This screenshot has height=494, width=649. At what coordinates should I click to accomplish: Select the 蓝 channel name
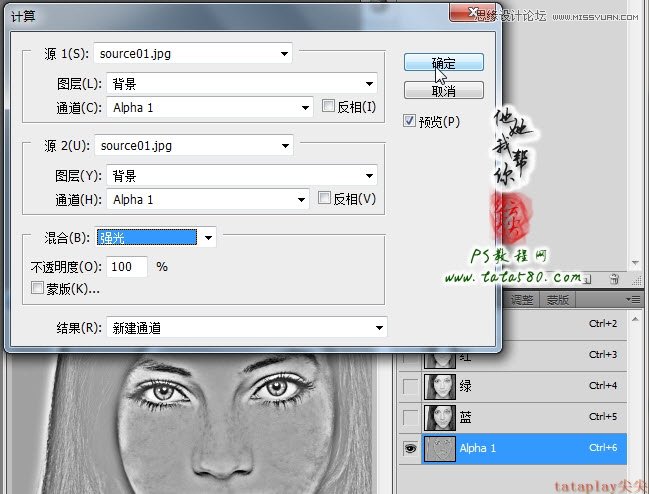coord(465,417)
